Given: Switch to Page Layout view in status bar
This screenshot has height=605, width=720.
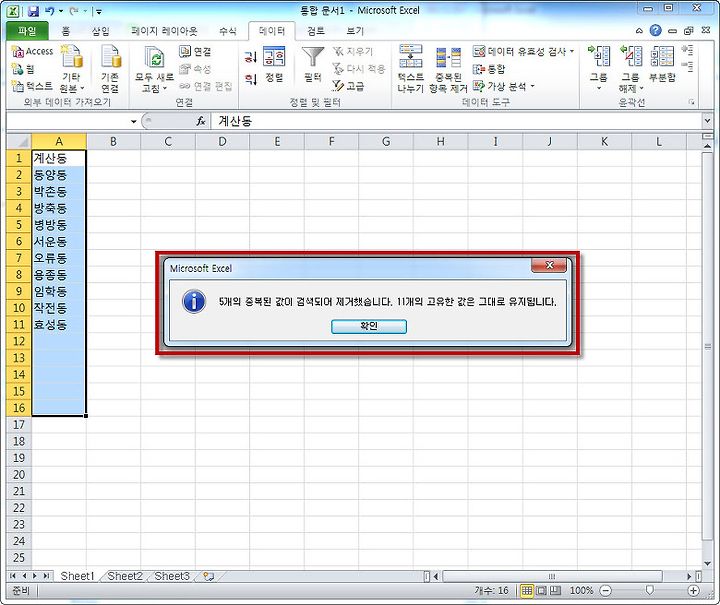Looking at the screenshot, I should [x=541, y=591].
